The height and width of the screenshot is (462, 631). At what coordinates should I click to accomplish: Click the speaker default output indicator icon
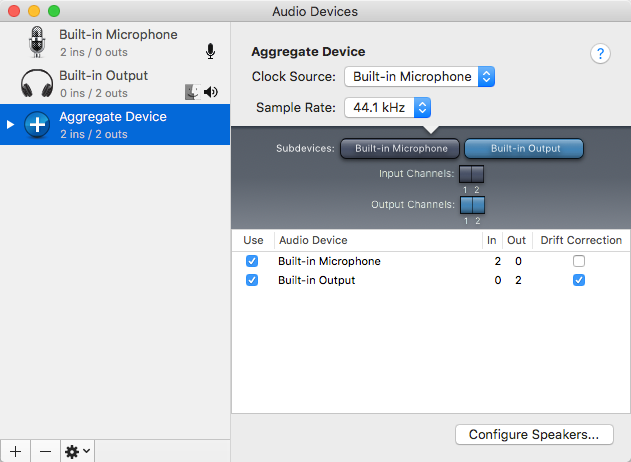coord(211,92)
